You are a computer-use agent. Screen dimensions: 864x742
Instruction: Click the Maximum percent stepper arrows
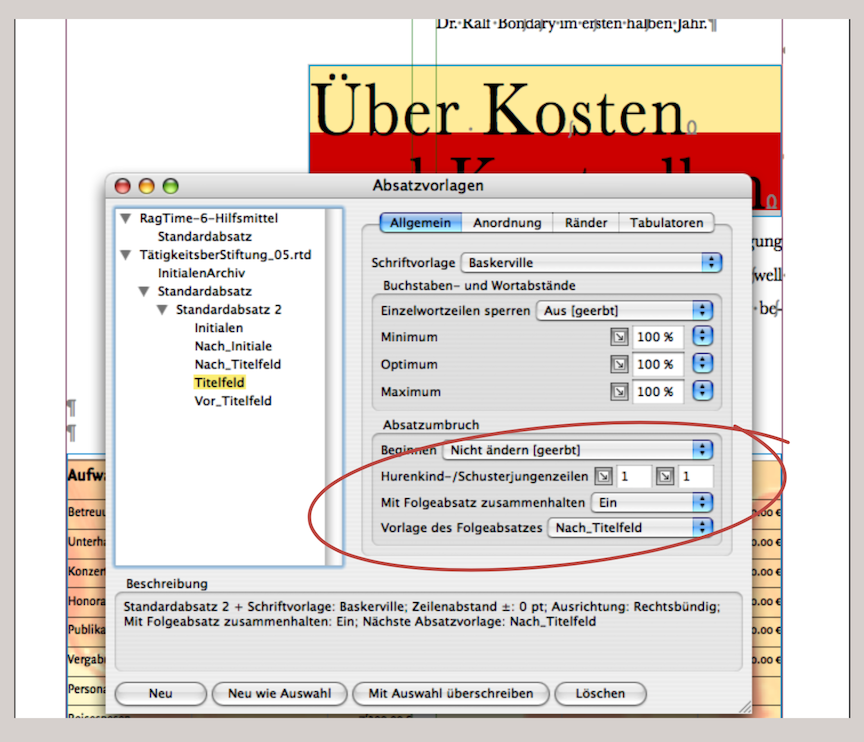(x=703, y=391)
